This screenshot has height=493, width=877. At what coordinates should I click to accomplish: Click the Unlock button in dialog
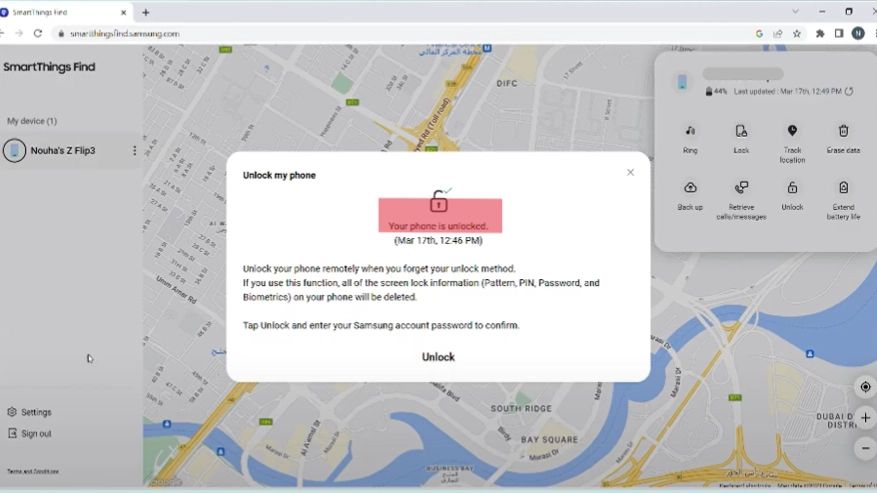click(438, 357)
